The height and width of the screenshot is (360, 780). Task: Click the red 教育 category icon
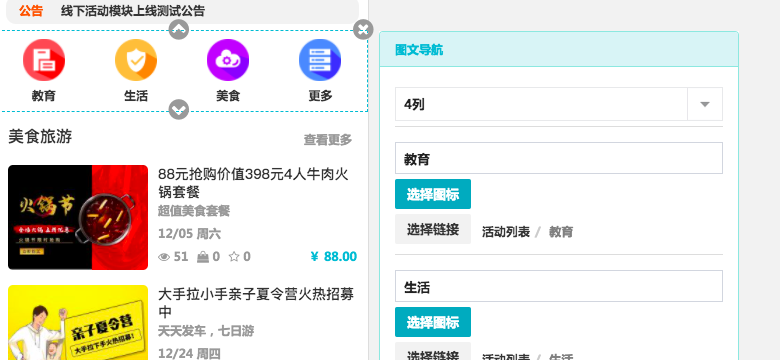[44, 60]
